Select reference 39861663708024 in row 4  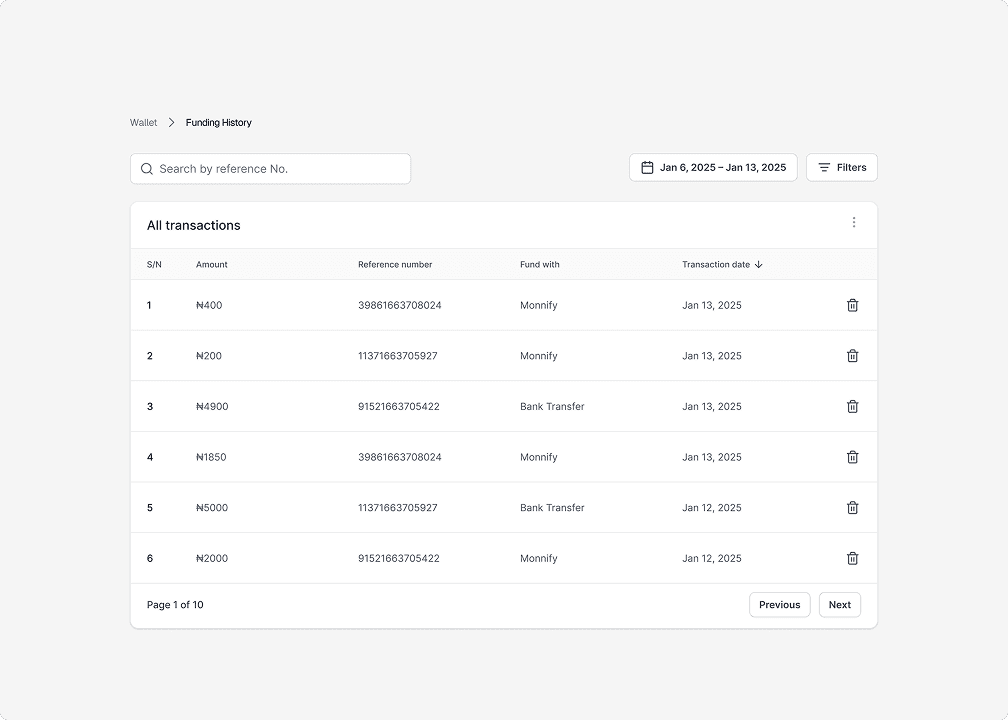coord(400,457)
